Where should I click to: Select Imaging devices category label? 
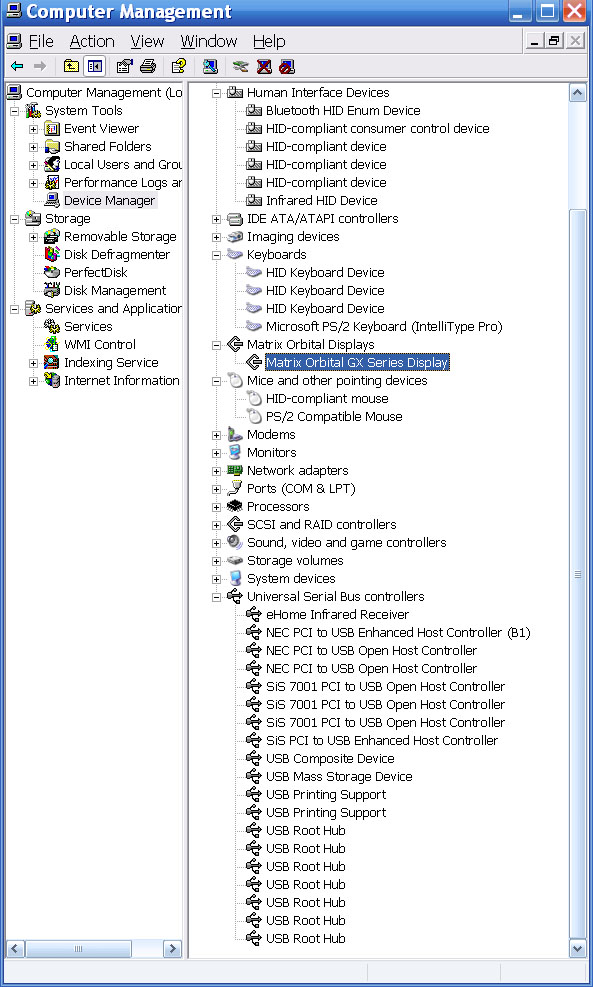tap(293, 237)
